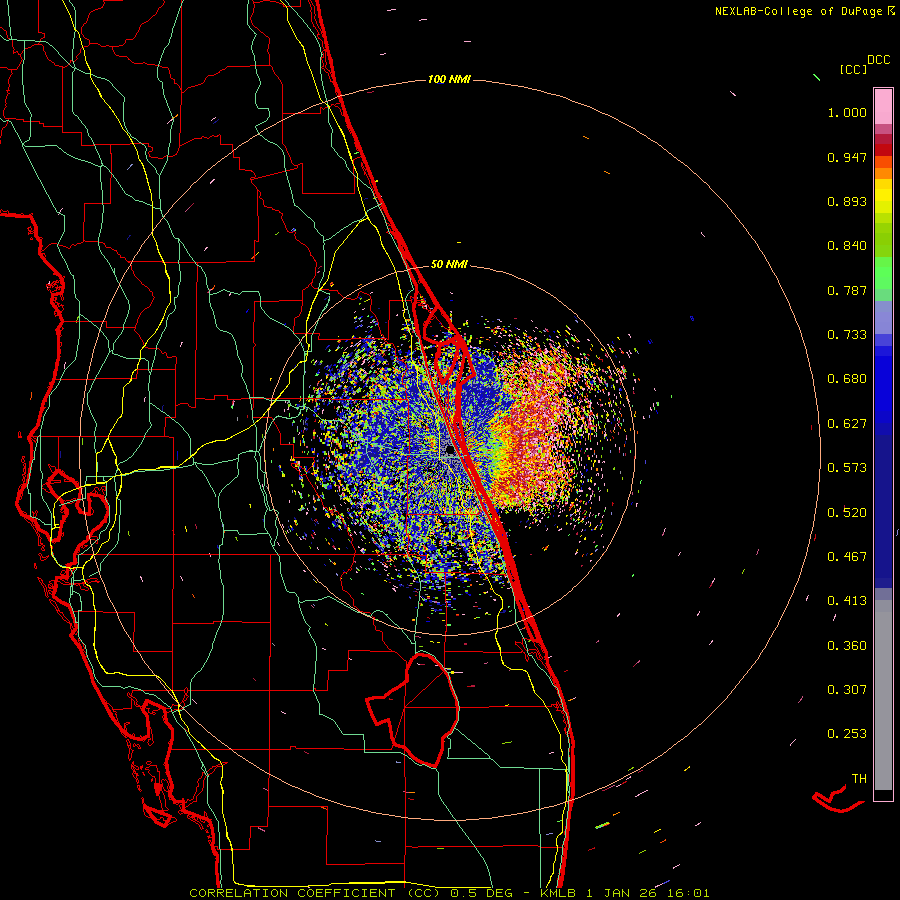This screenshot has width=900, height=900.
Task: Click the 0.947 color scale value
Action: 847,157
